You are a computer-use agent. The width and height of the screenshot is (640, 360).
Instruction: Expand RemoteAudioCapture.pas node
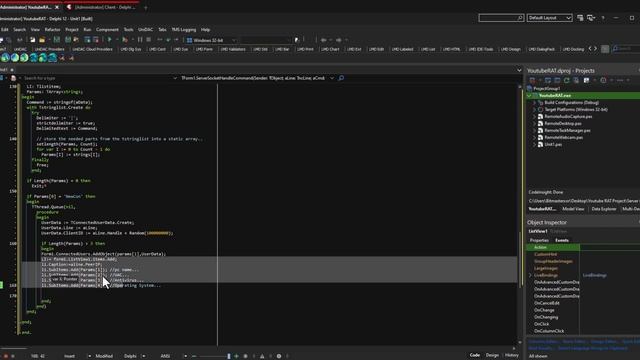pos(534,116)
